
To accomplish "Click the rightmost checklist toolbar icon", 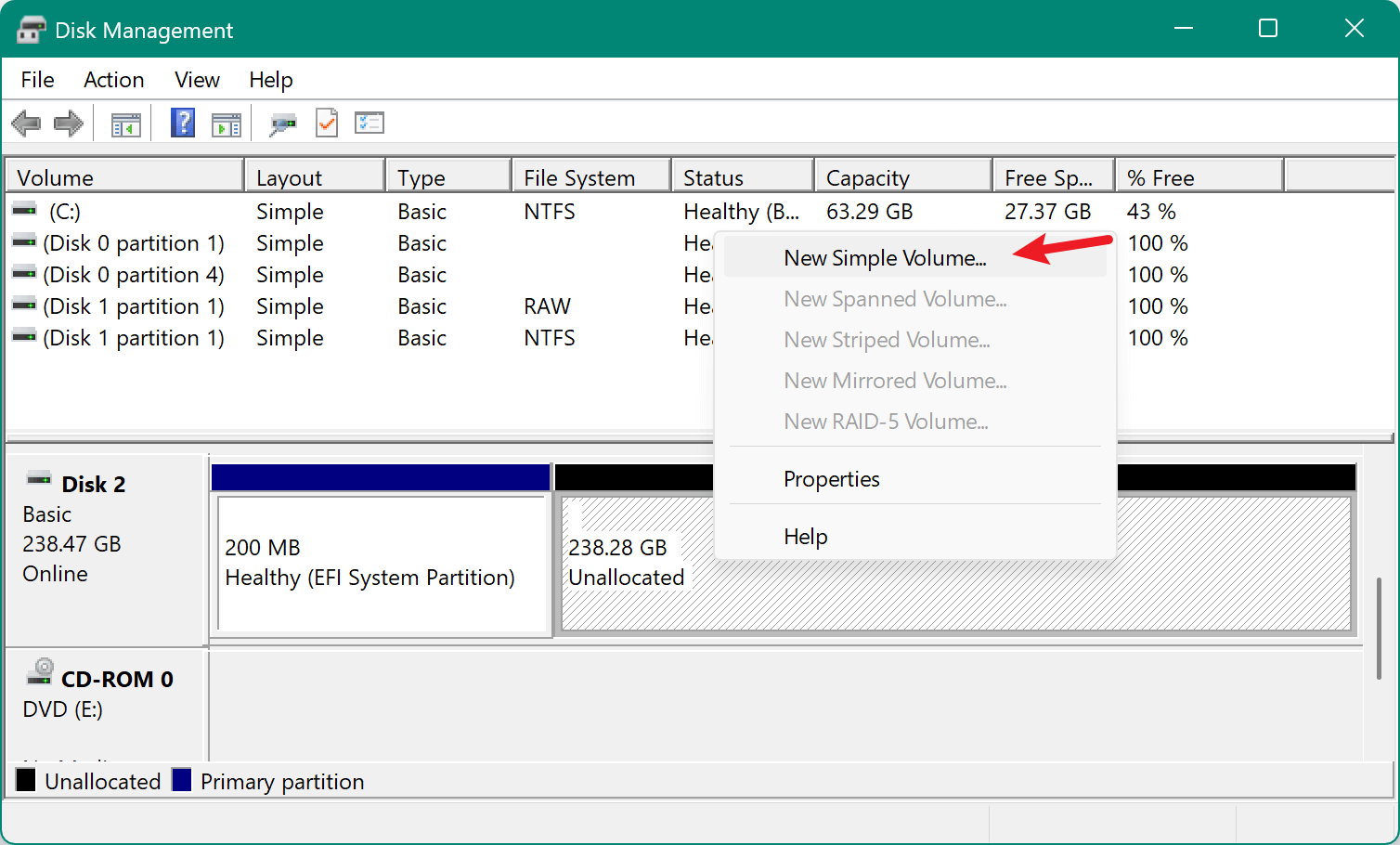I will tap(369, 122).
